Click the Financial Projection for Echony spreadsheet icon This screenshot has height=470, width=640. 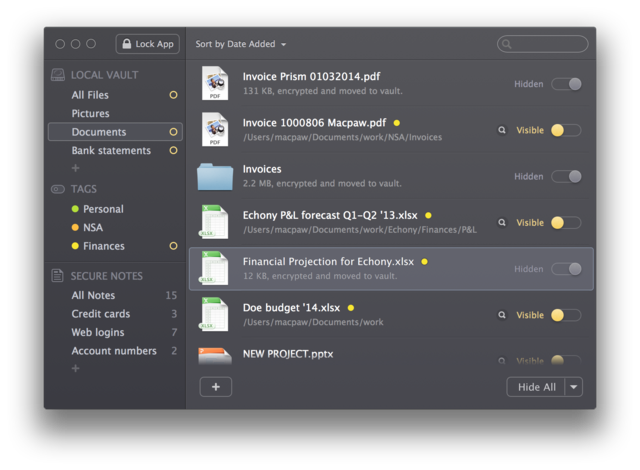(214, 268)
